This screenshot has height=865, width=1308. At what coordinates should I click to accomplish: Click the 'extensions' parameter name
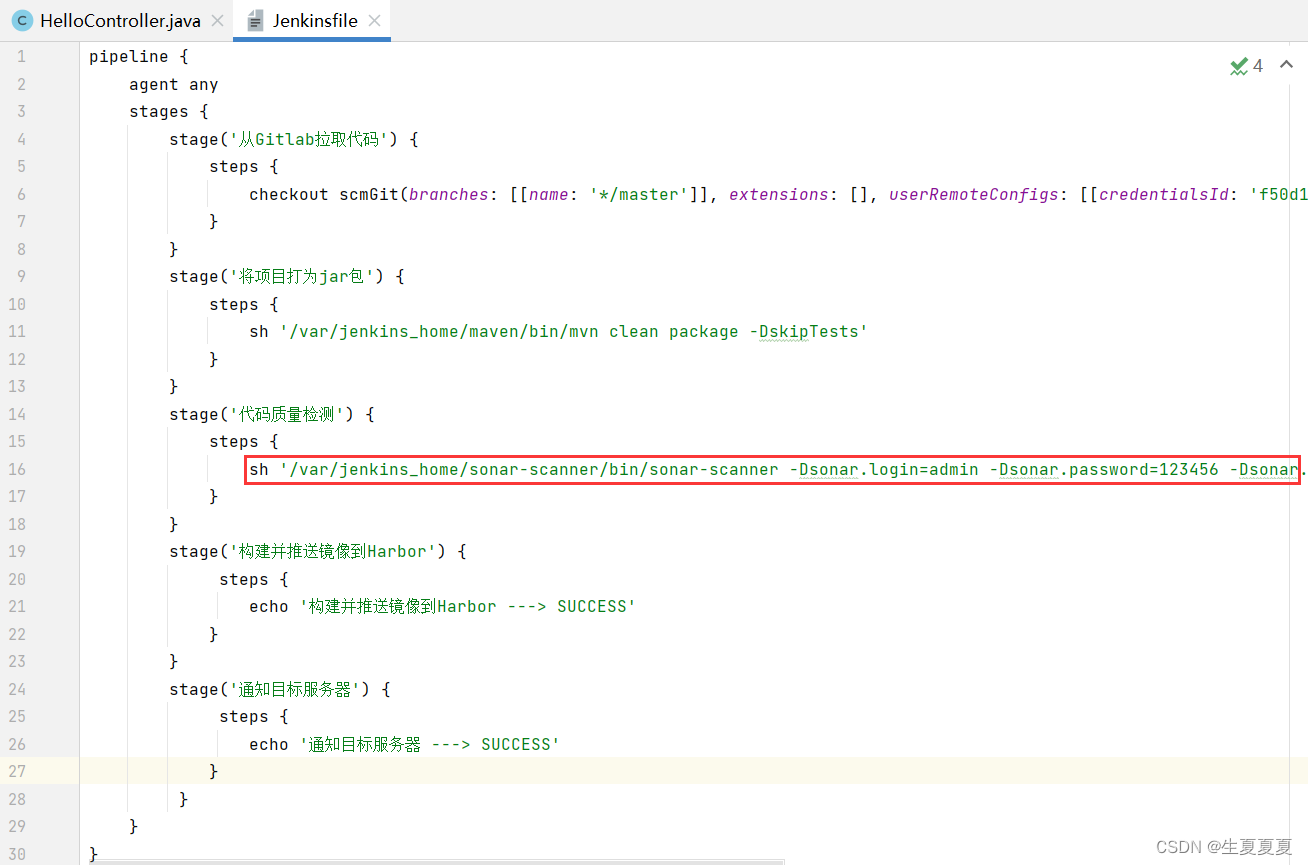(778, 195)
